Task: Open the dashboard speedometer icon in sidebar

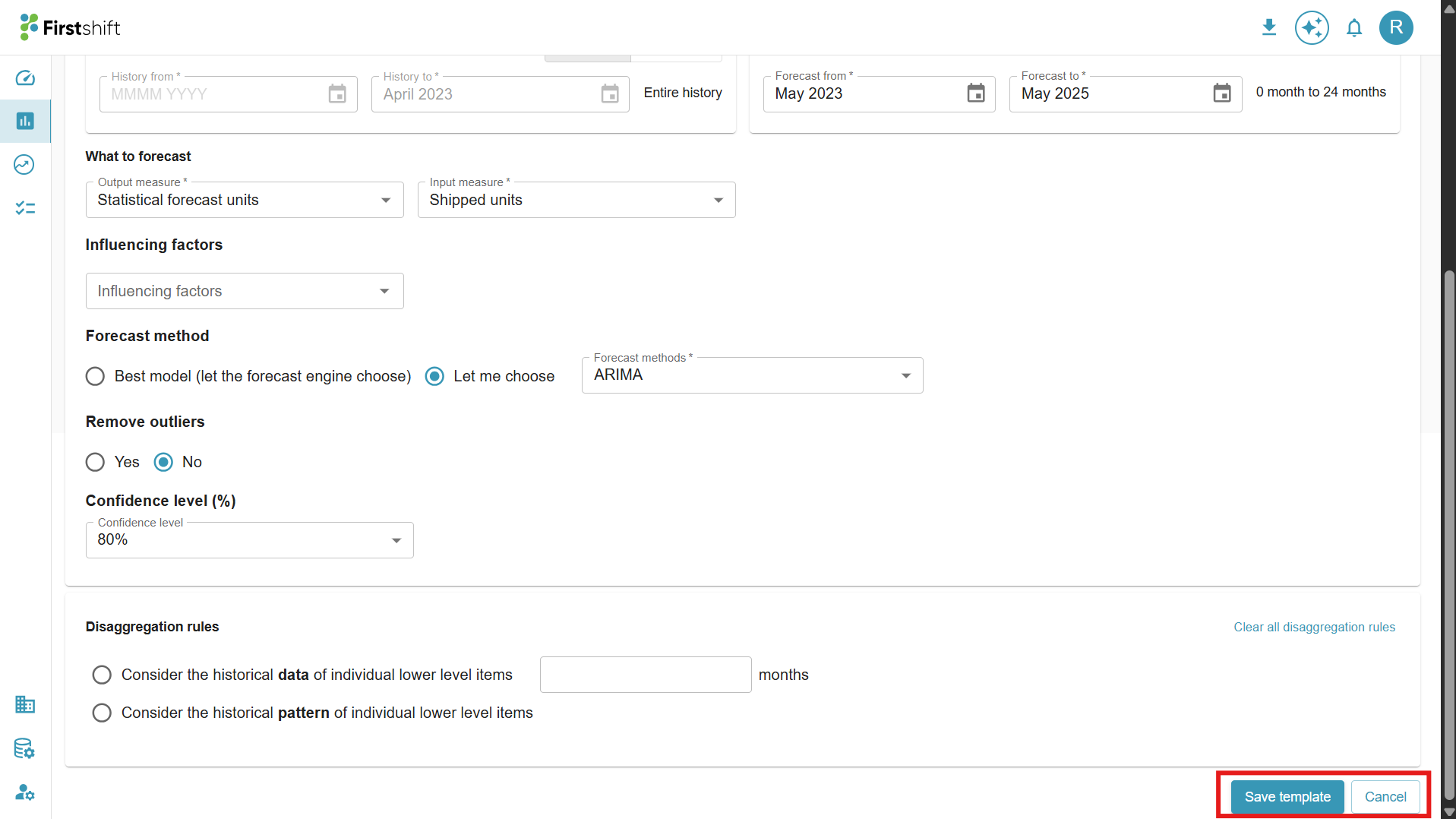Action: (25, 78)
